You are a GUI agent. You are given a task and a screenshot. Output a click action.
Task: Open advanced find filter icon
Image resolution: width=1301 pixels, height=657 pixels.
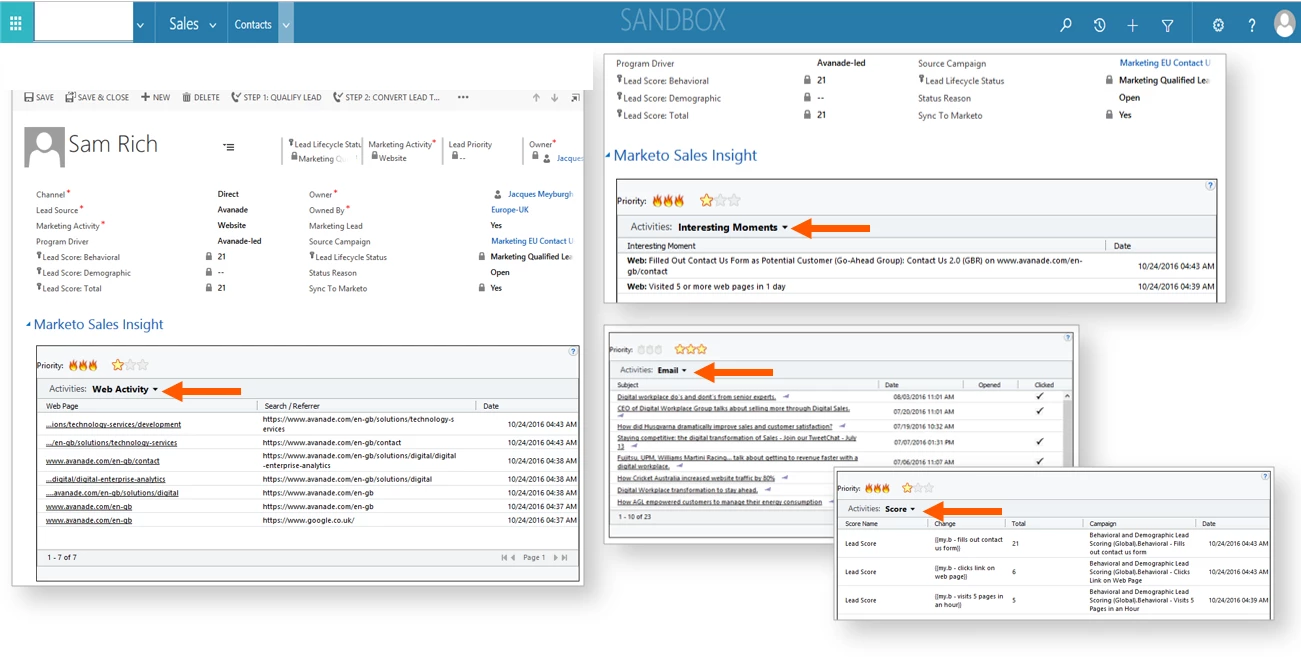click(1167, 25)
